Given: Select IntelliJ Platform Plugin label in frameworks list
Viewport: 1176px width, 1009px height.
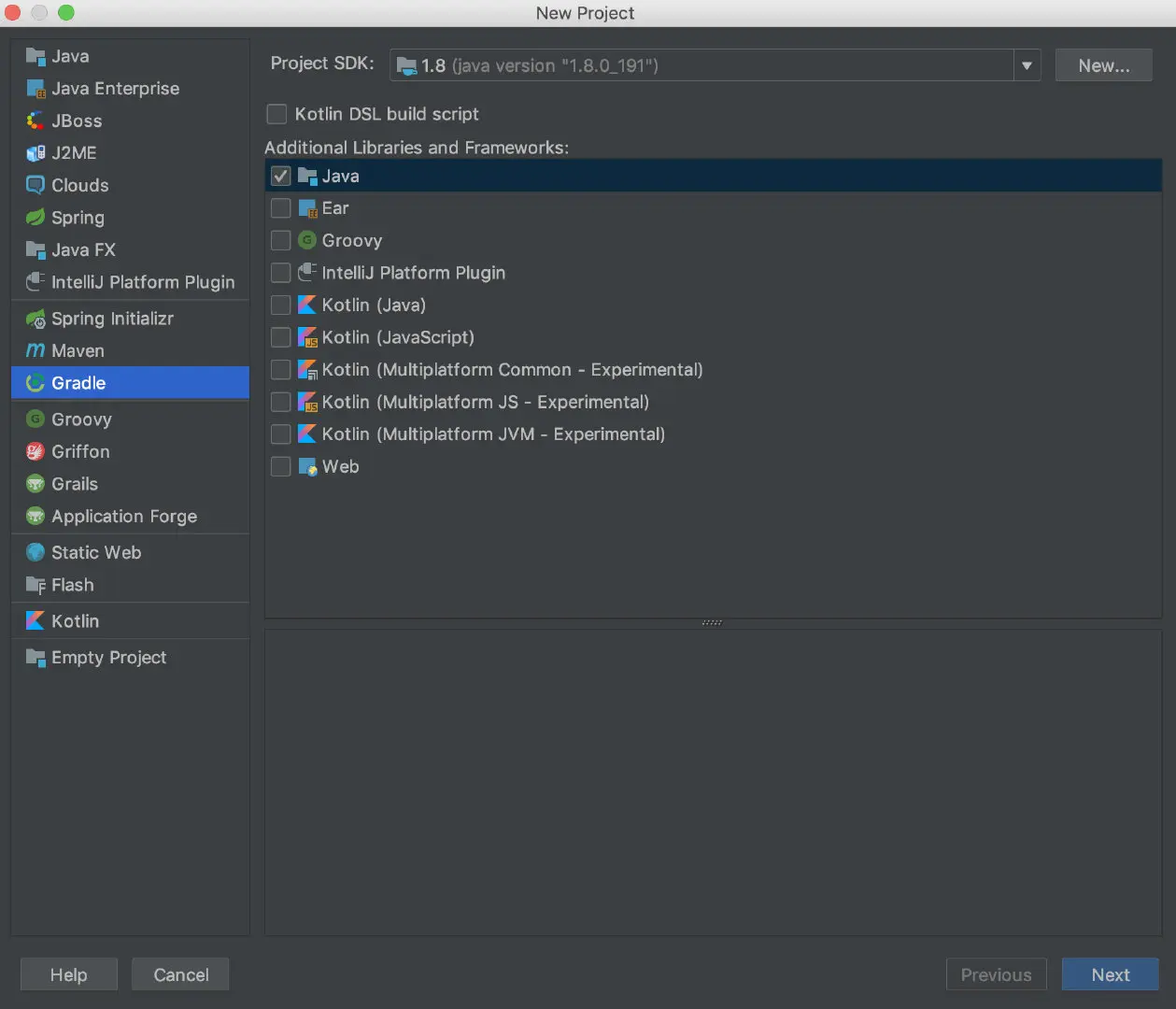Looking at the screenshot, I should pos(414,273).
